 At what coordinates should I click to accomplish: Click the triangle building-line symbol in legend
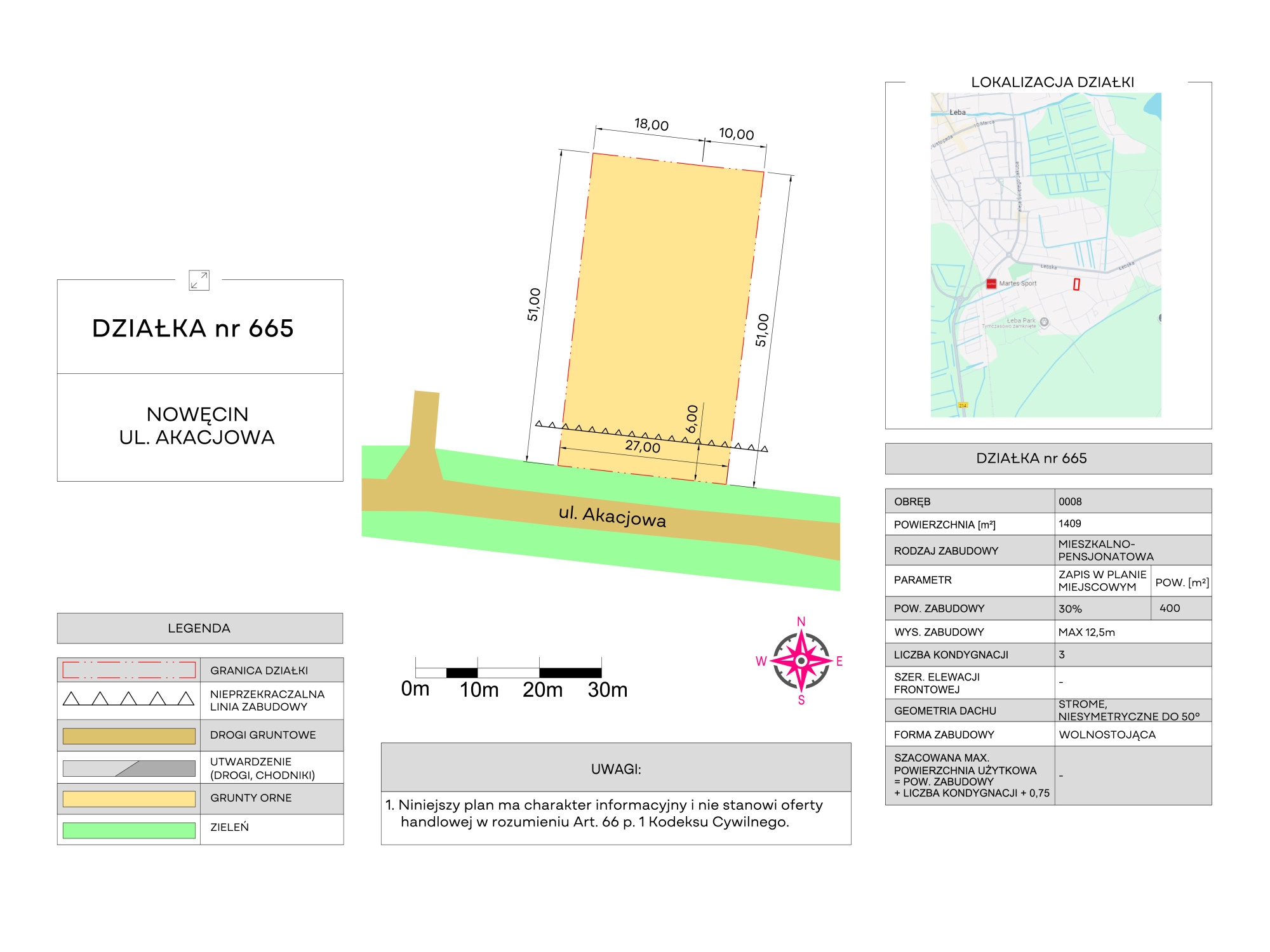coord(129,699)
